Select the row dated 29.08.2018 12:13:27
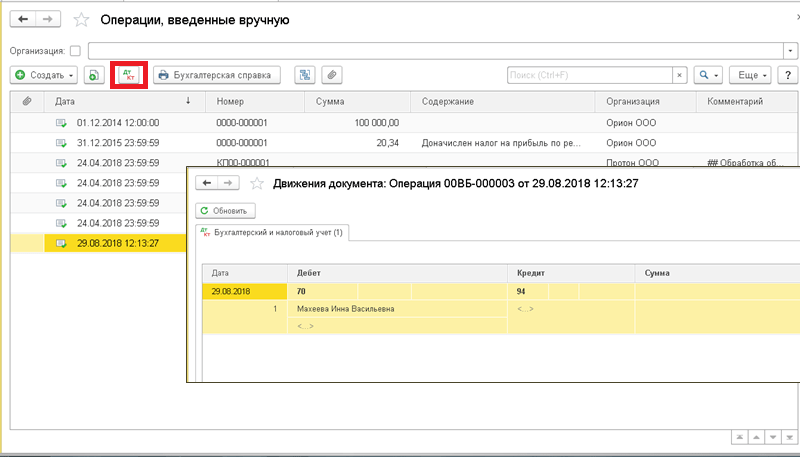This screenshot has height=457, width=800. click(98, 243)
